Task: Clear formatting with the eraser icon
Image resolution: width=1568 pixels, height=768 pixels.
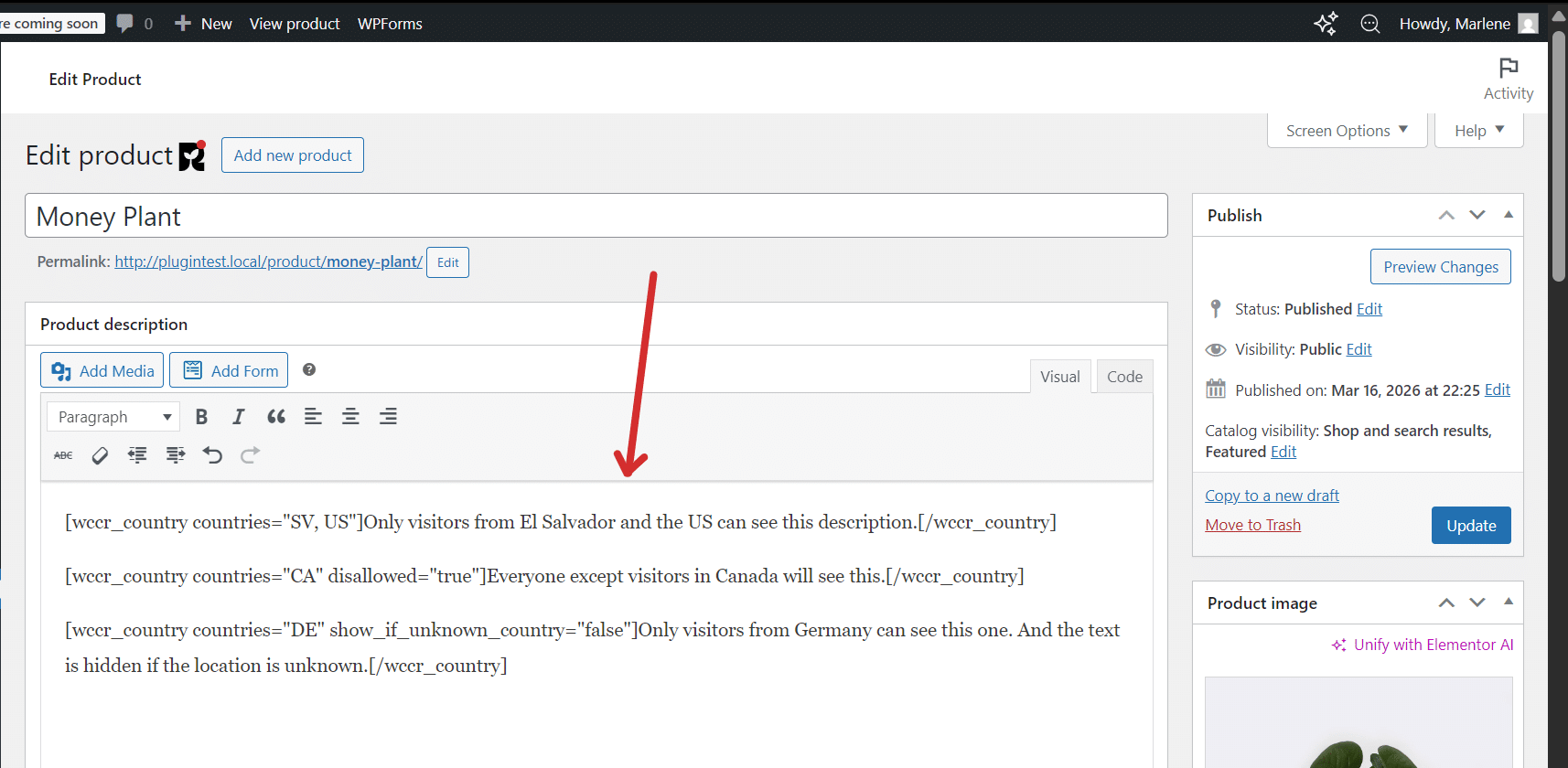Action: 101,455
